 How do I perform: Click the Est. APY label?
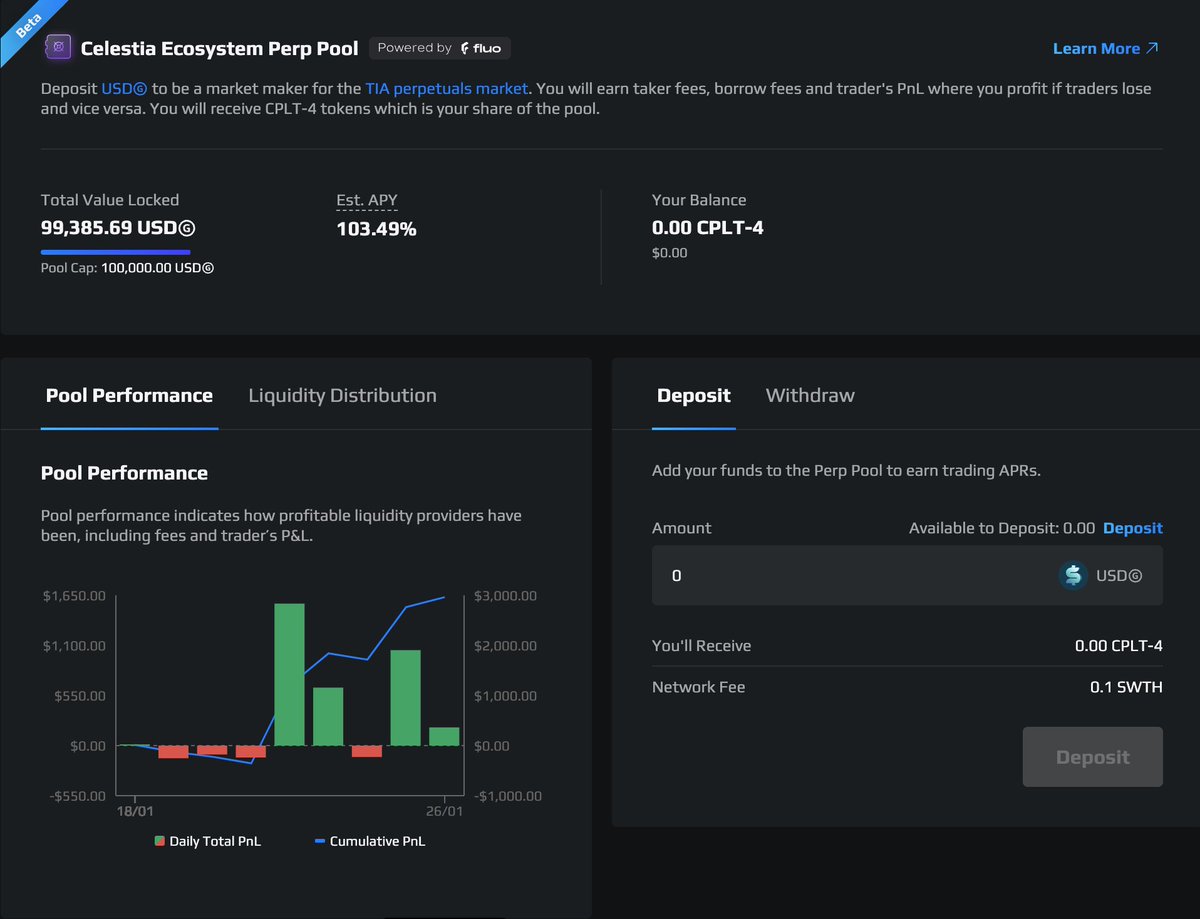(367, 200)
